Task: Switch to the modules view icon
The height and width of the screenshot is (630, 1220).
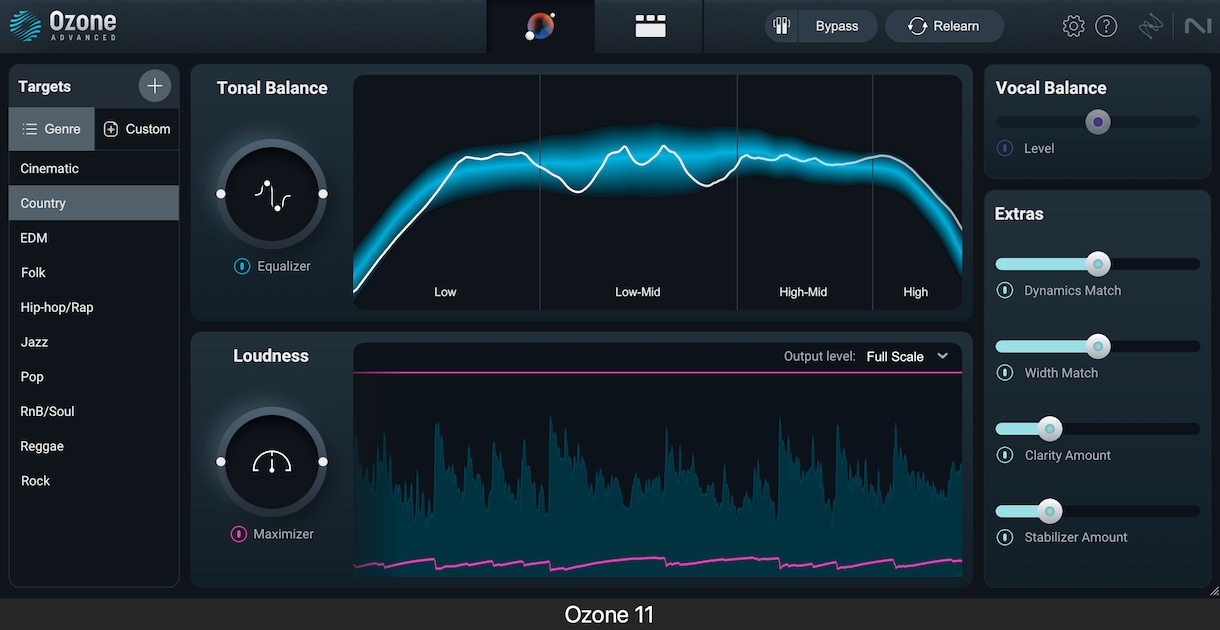Action: click(650, 27)
